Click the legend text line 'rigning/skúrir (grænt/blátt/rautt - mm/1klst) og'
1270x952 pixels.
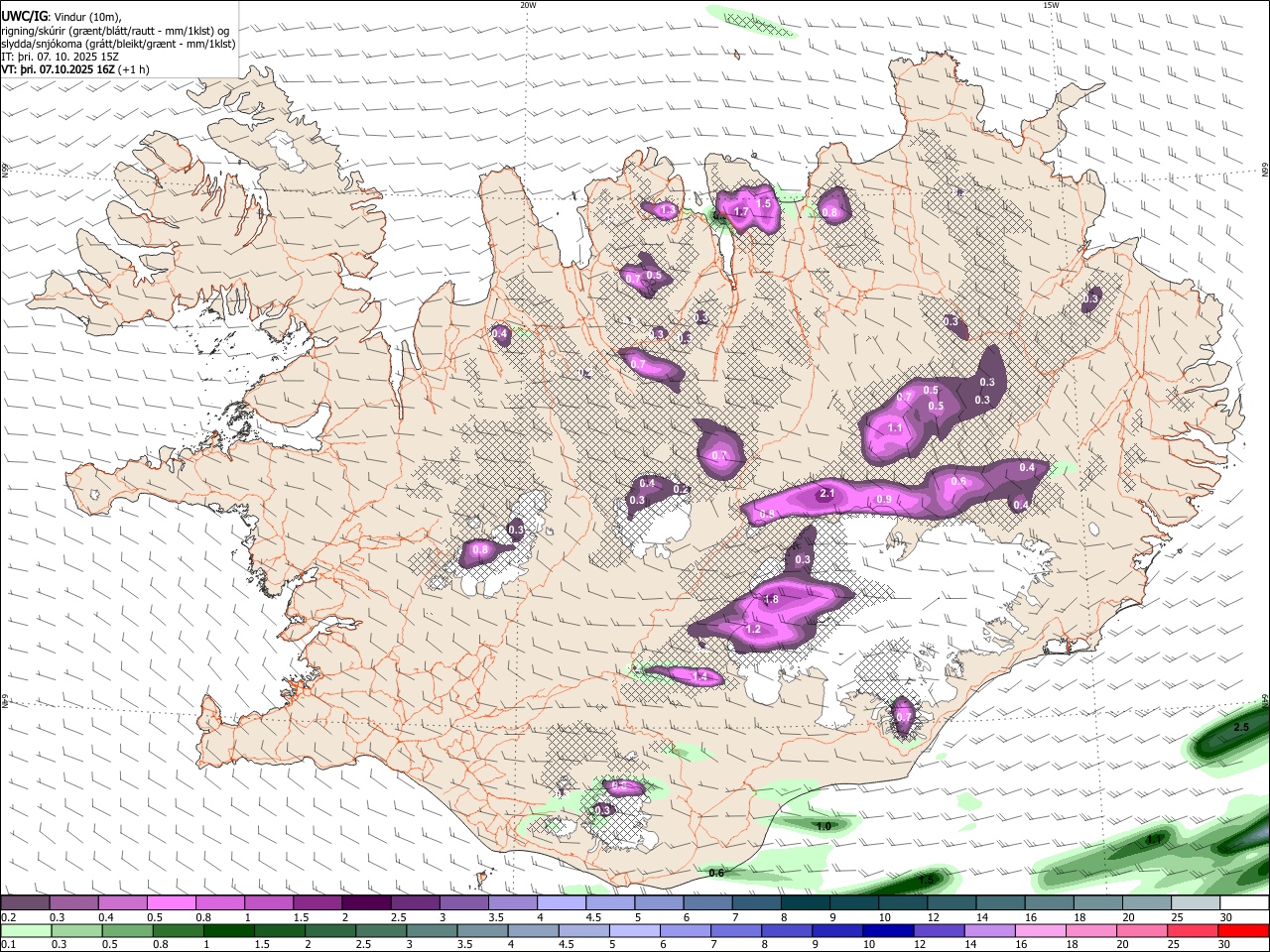click(115, 31)
